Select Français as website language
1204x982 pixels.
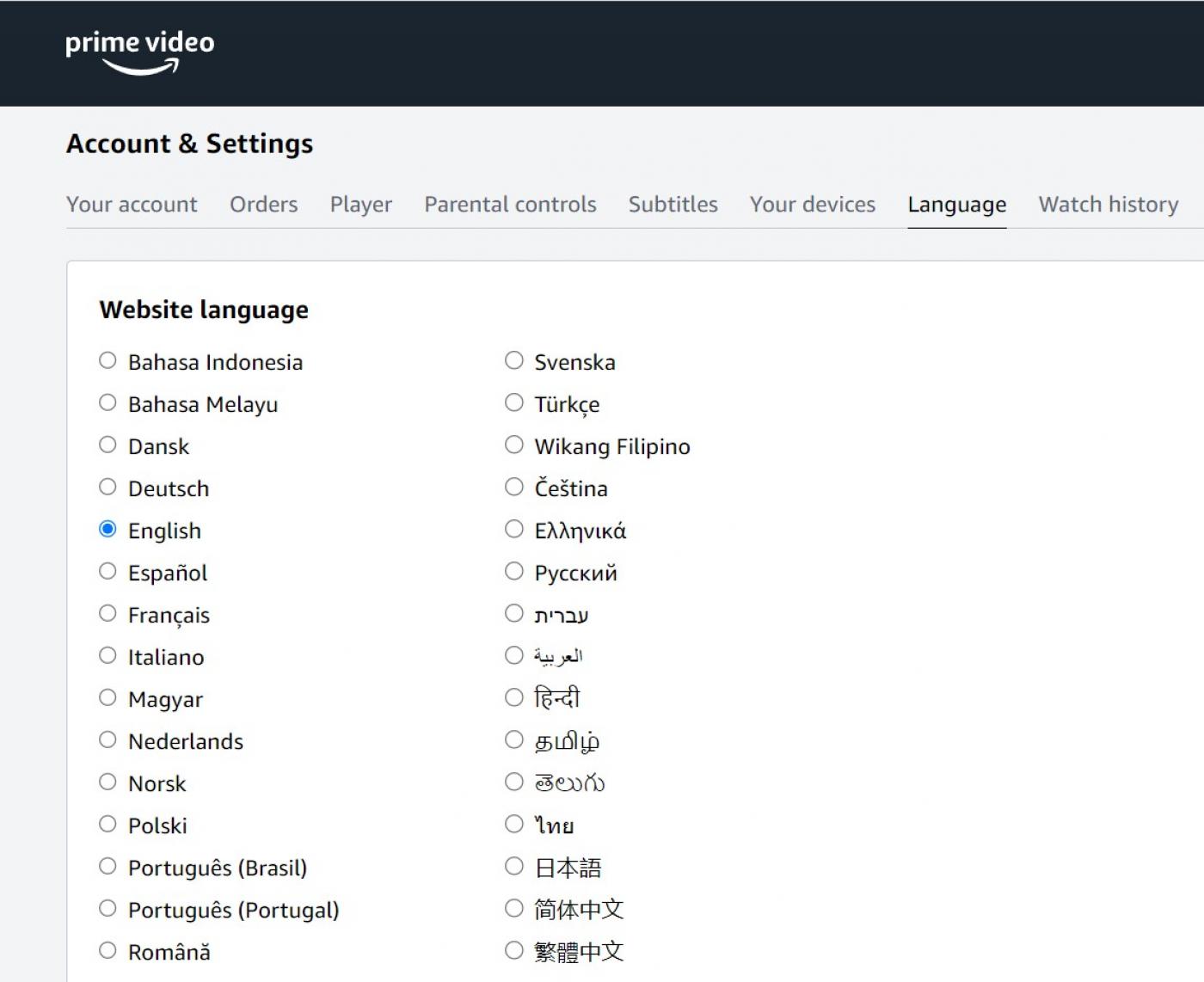tap(107, 613)
